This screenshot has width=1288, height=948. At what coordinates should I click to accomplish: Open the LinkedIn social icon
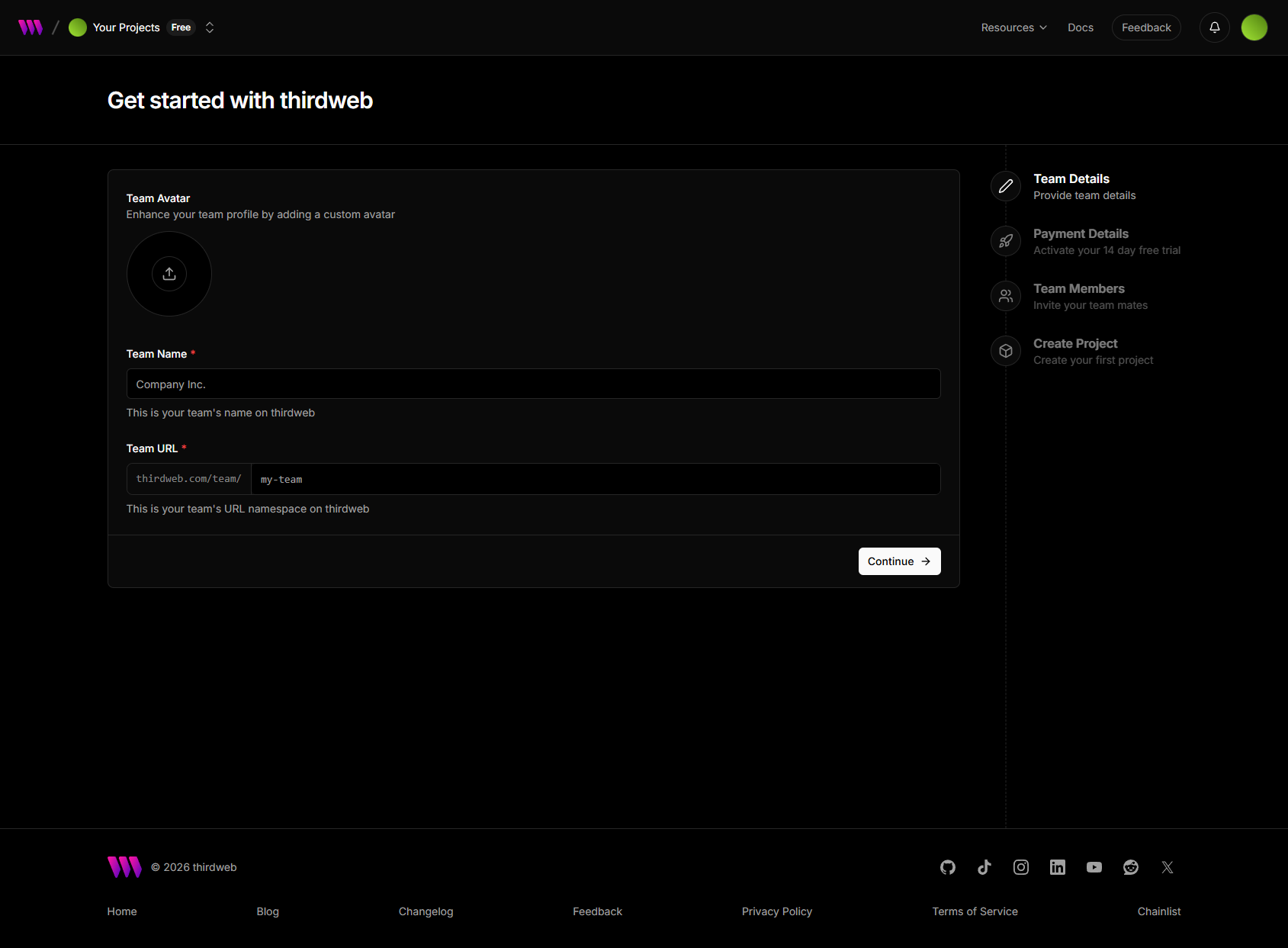point(1058,867)
